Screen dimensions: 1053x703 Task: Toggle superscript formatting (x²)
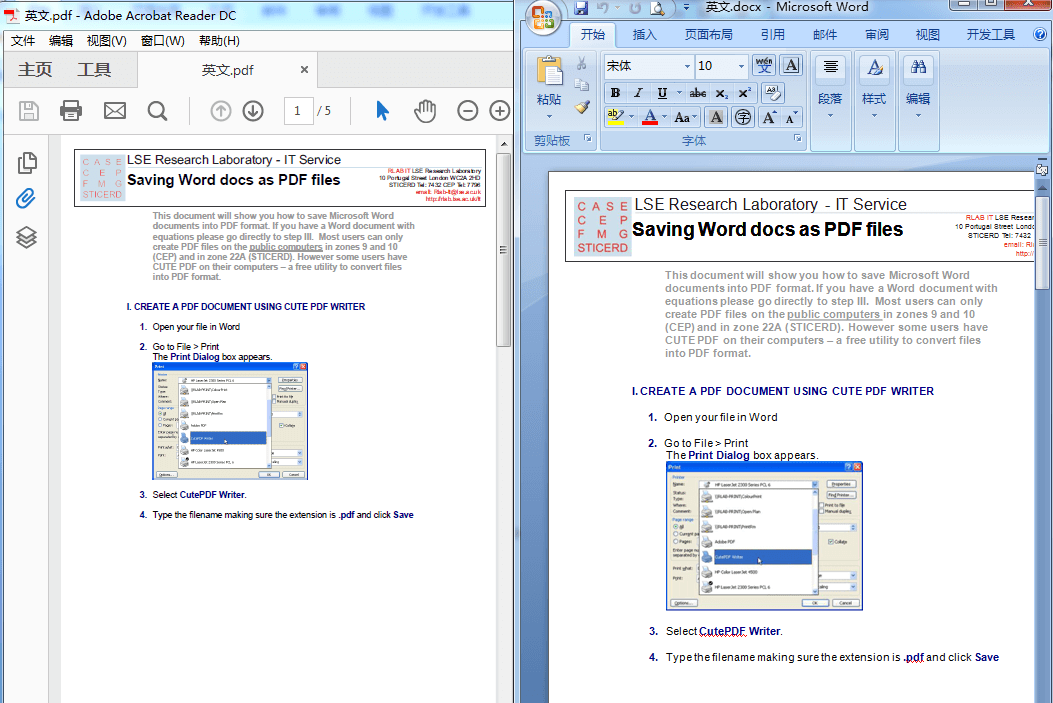click(x=744, y=93)
